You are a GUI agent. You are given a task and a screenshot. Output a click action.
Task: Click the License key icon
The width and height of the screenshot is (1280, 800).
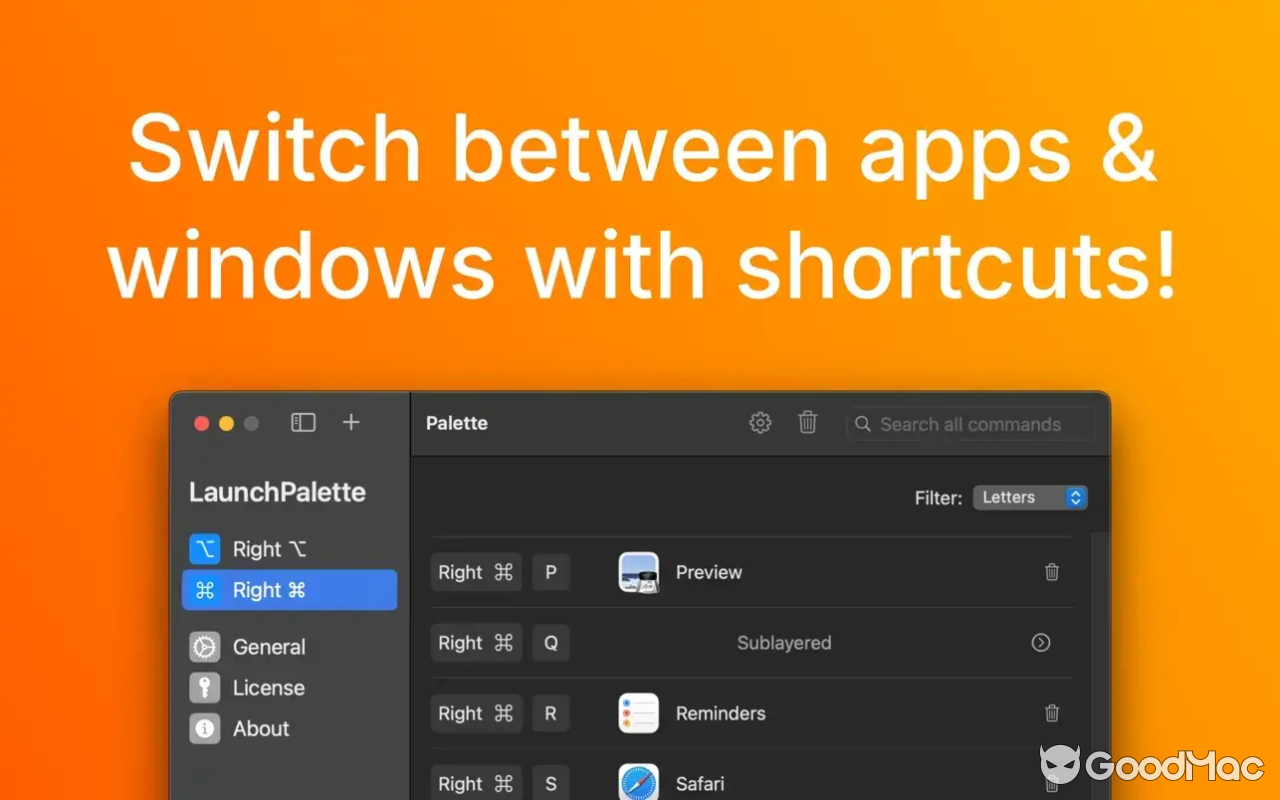coord(204,687)
